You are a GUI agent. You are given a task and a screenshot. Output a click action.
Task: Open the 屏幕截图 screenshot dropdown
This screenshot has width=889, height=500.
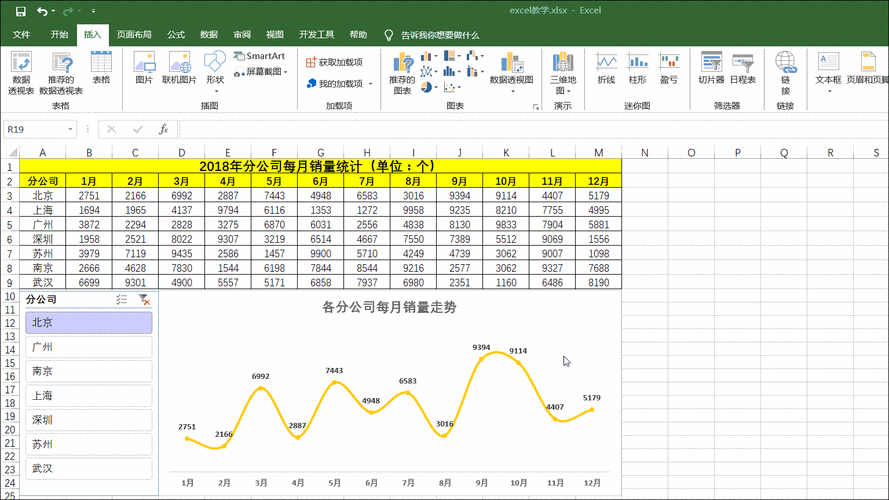(x=261, y=71)
